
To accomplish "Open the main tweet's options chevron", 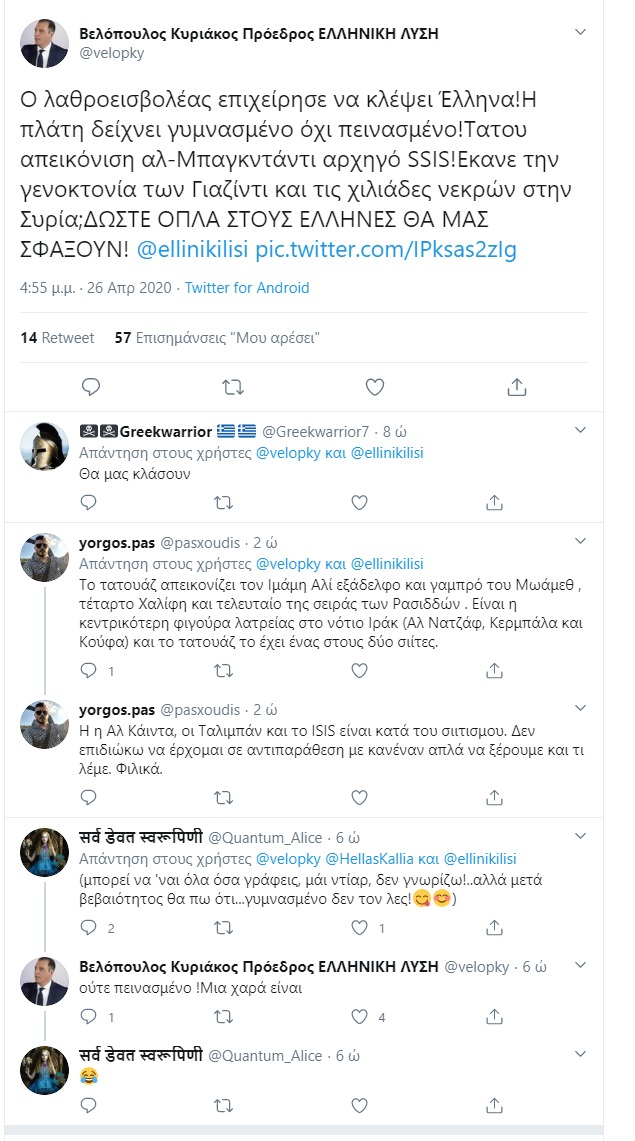I will (581, 34).
